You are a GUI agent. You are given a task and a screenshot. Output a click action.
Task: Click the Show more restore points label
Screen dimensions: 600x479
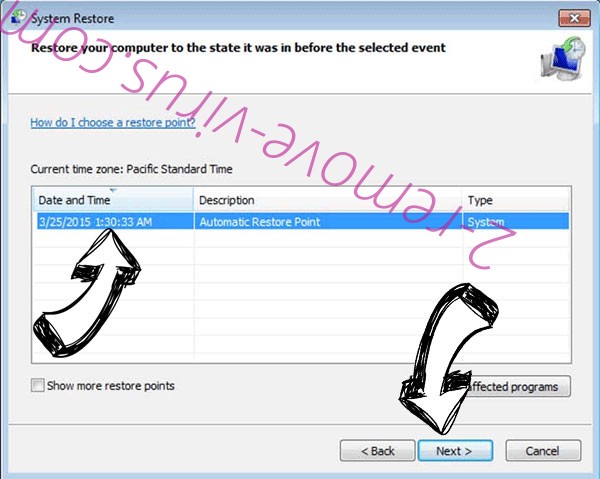point(111,386)
